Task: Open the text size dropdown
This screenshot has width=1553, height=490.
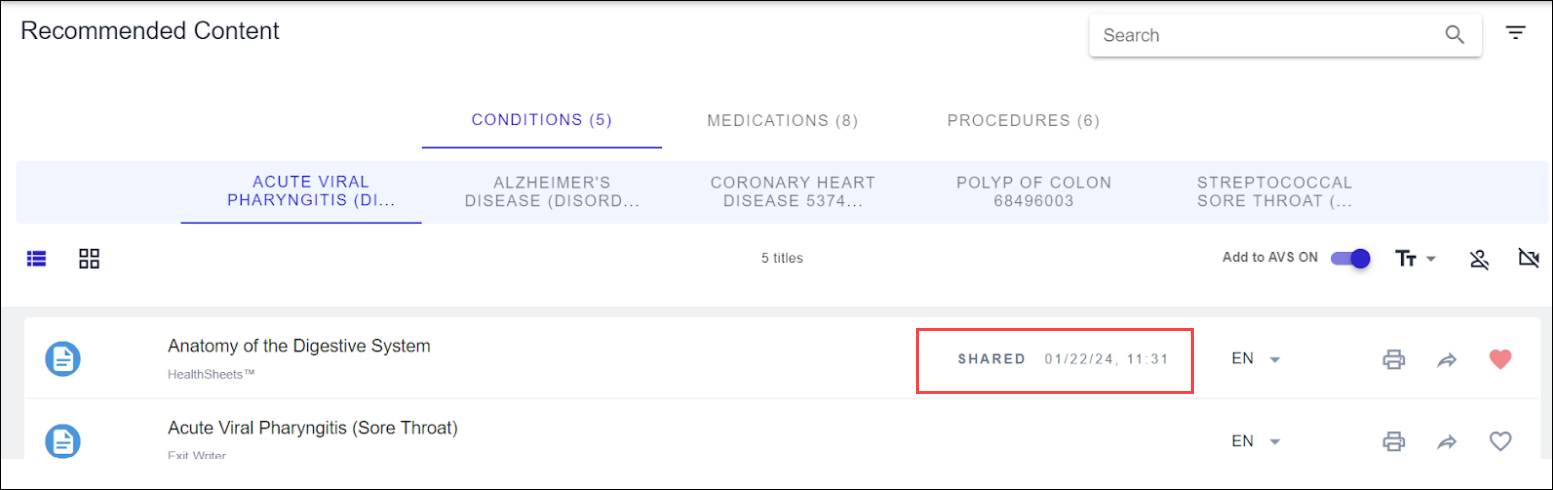Action: (x=1415, y=259)
